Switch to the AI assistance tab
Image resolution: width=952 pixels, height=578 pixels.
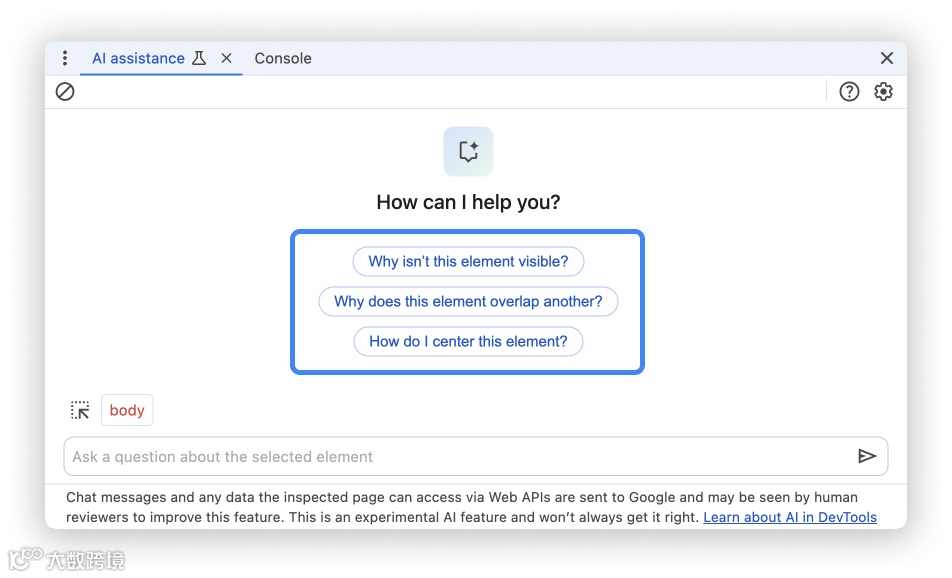coord(138,59)
